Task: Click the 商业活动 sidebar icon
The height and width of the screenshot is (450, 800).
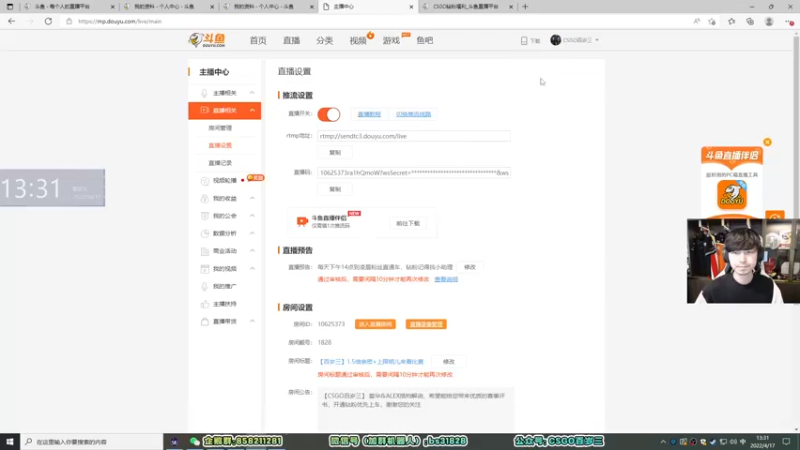Action: click(205, 251)
